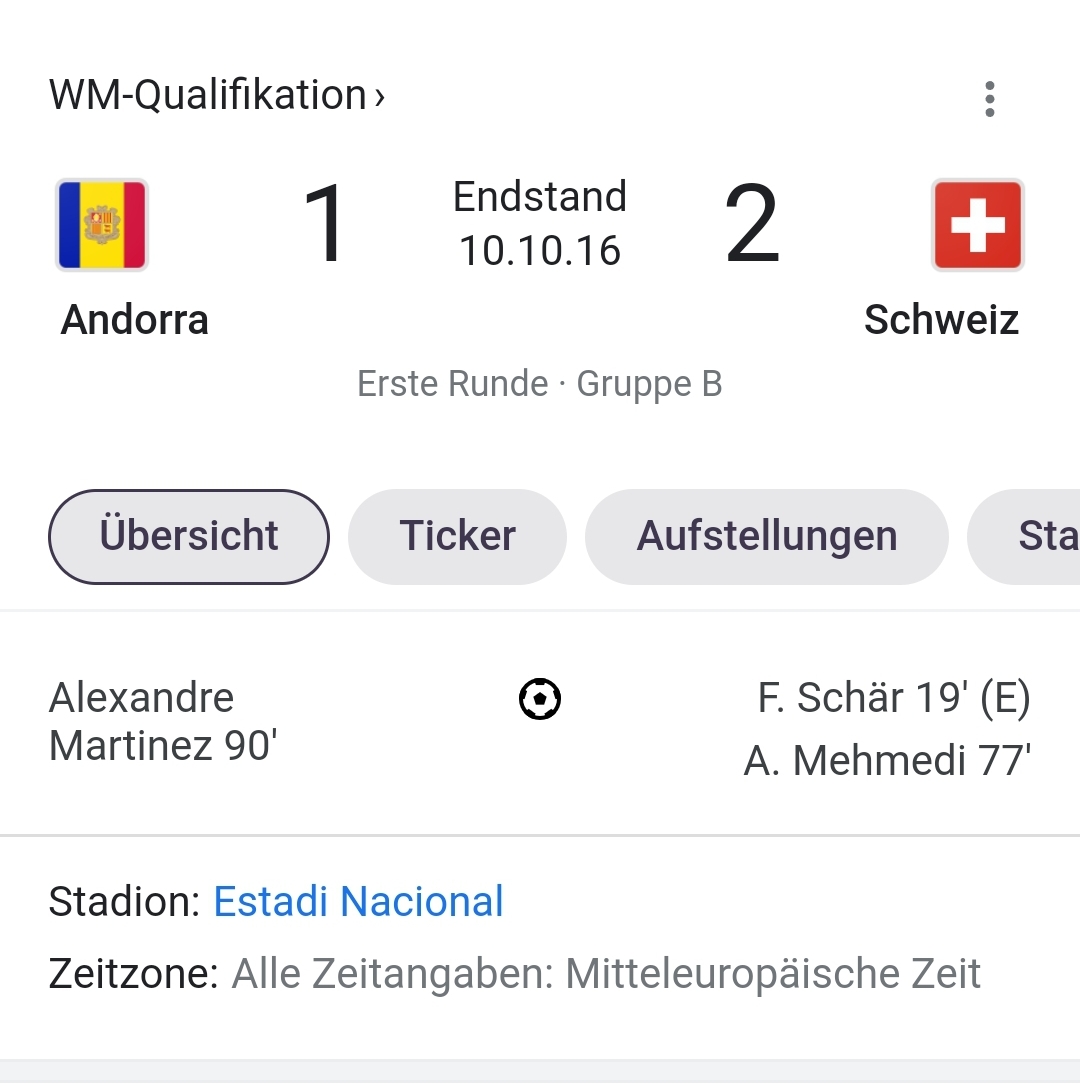Image resolution: width=1080 pixels, height=1089 pixels.
Task: Open the three-dot more options menu
Action: pos(990,99)
